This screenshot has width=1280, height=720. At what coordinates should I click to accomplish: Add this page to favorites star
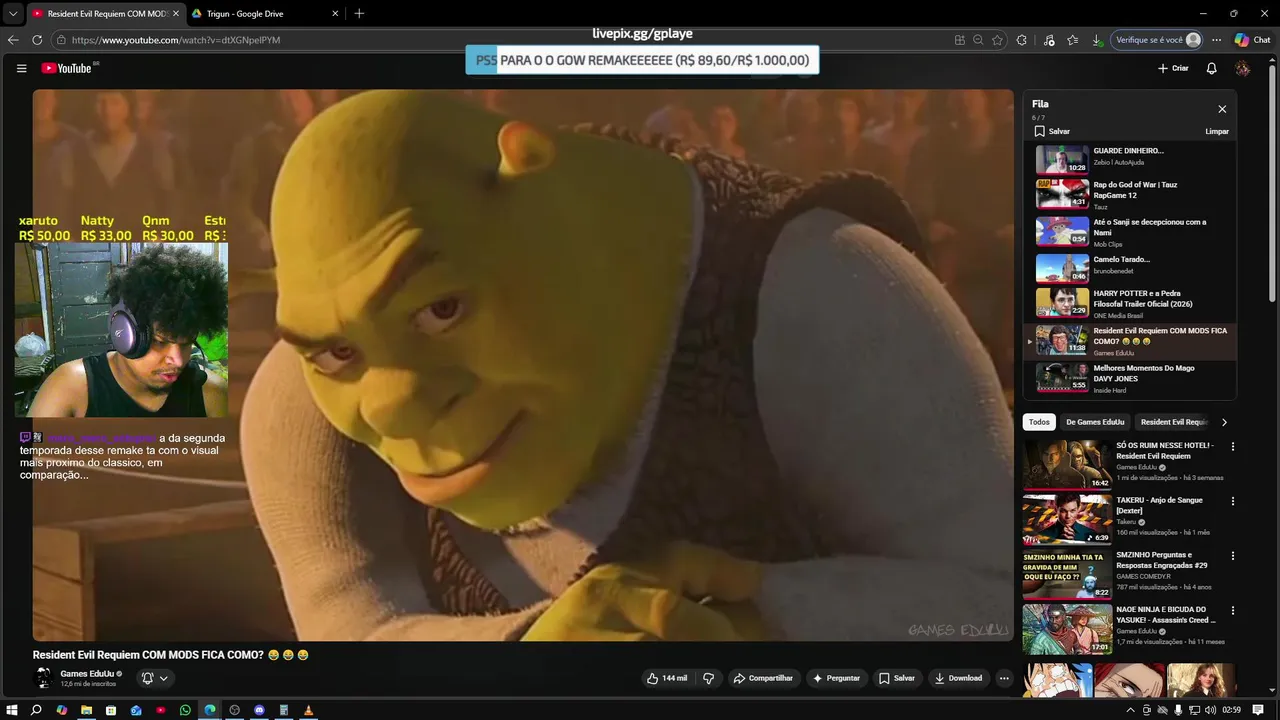click(x=997, y=40)
